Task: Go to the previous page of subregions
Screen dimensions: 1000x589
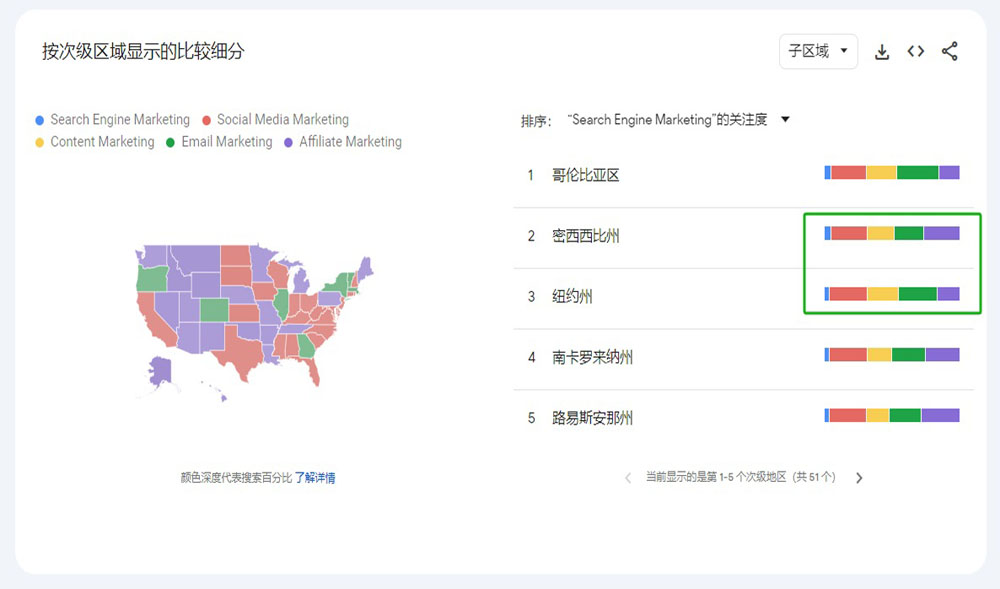Action: [628, 478]
